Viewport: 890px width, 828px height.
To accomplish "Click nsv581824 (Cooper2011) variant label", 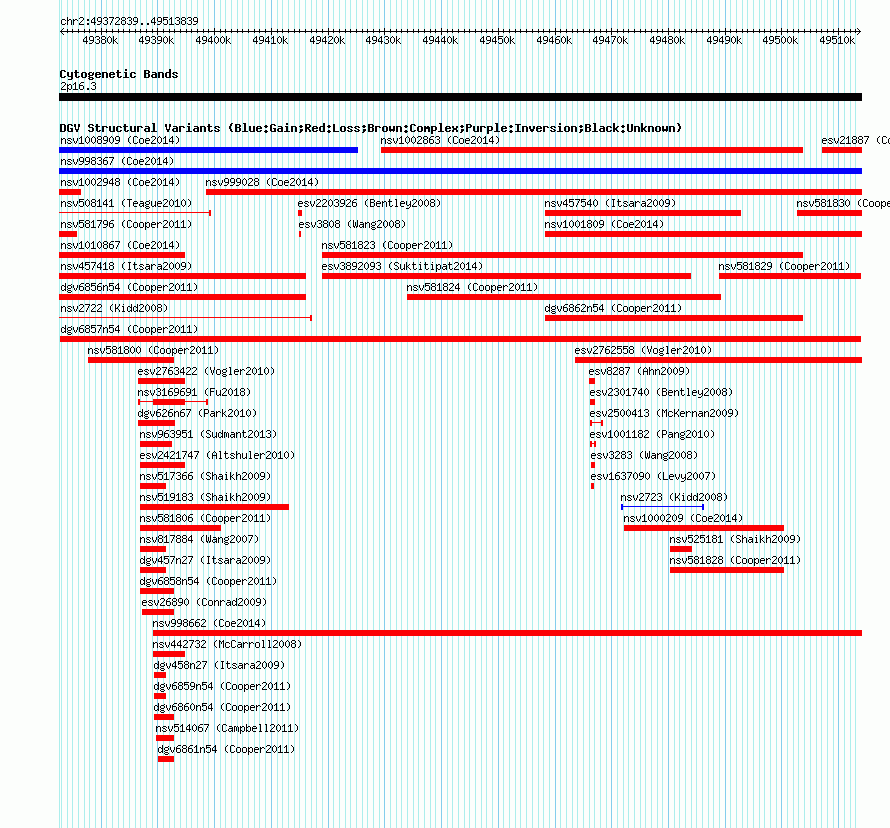I will click(x=472, y=287).
